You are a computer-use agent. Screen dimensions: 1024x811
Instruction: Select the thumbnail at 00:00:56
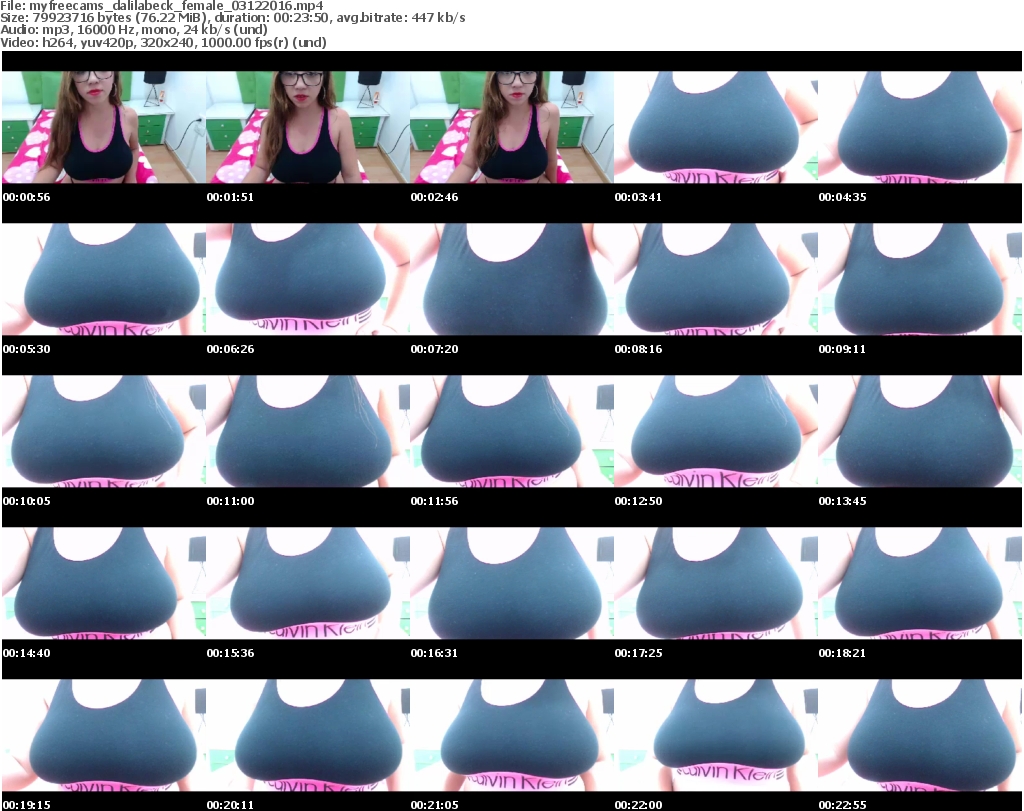pos(104,127)
